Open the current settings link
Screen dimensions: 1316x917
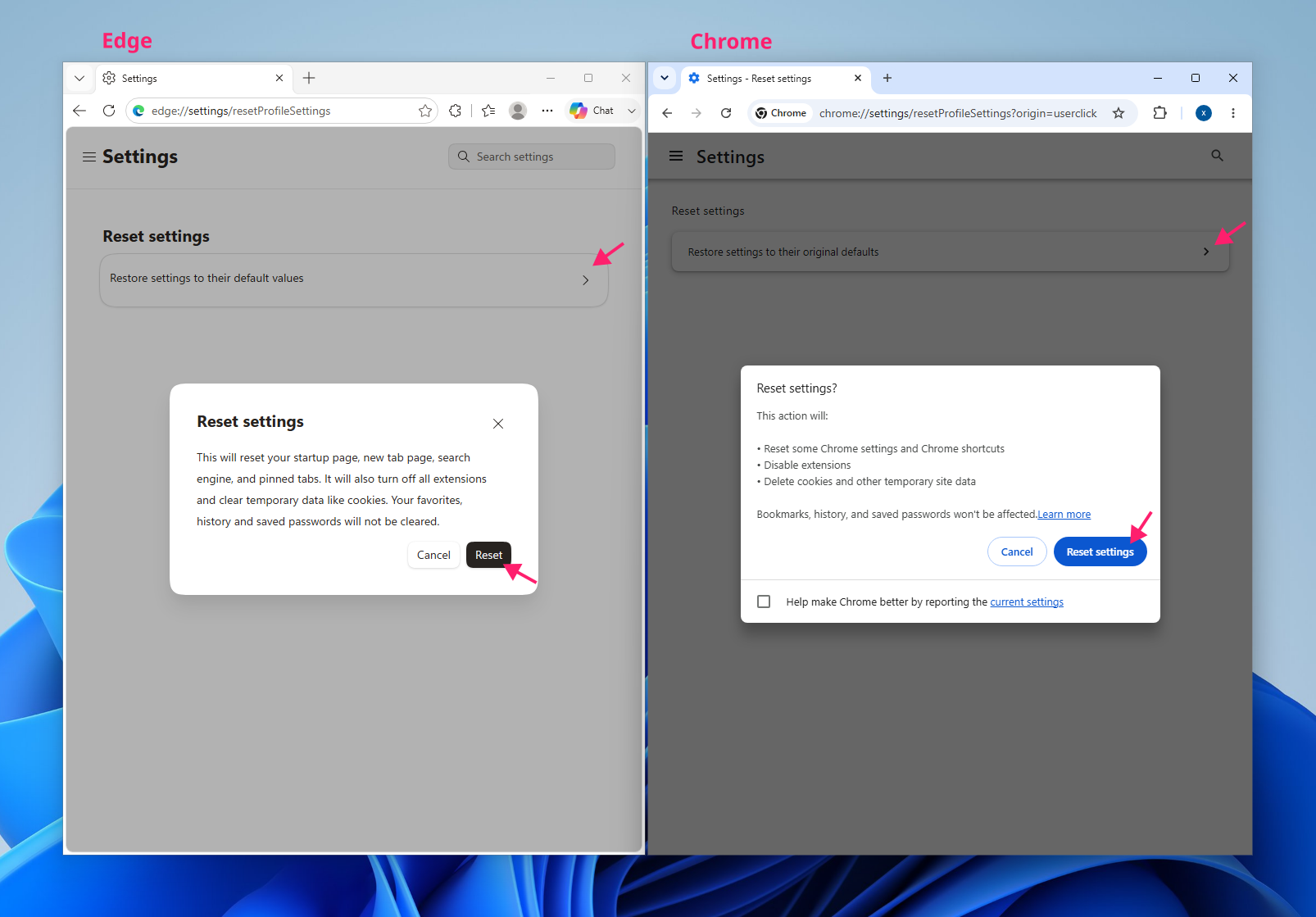(1027, 602)
